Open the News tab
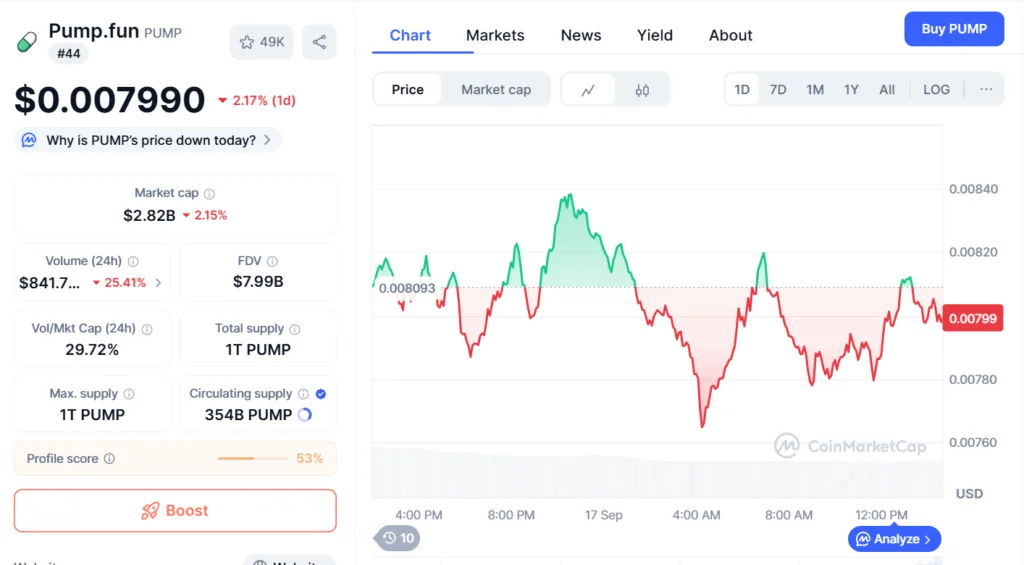The width and height of the screenshot is (1024, 565). click(x=581, y=35)
